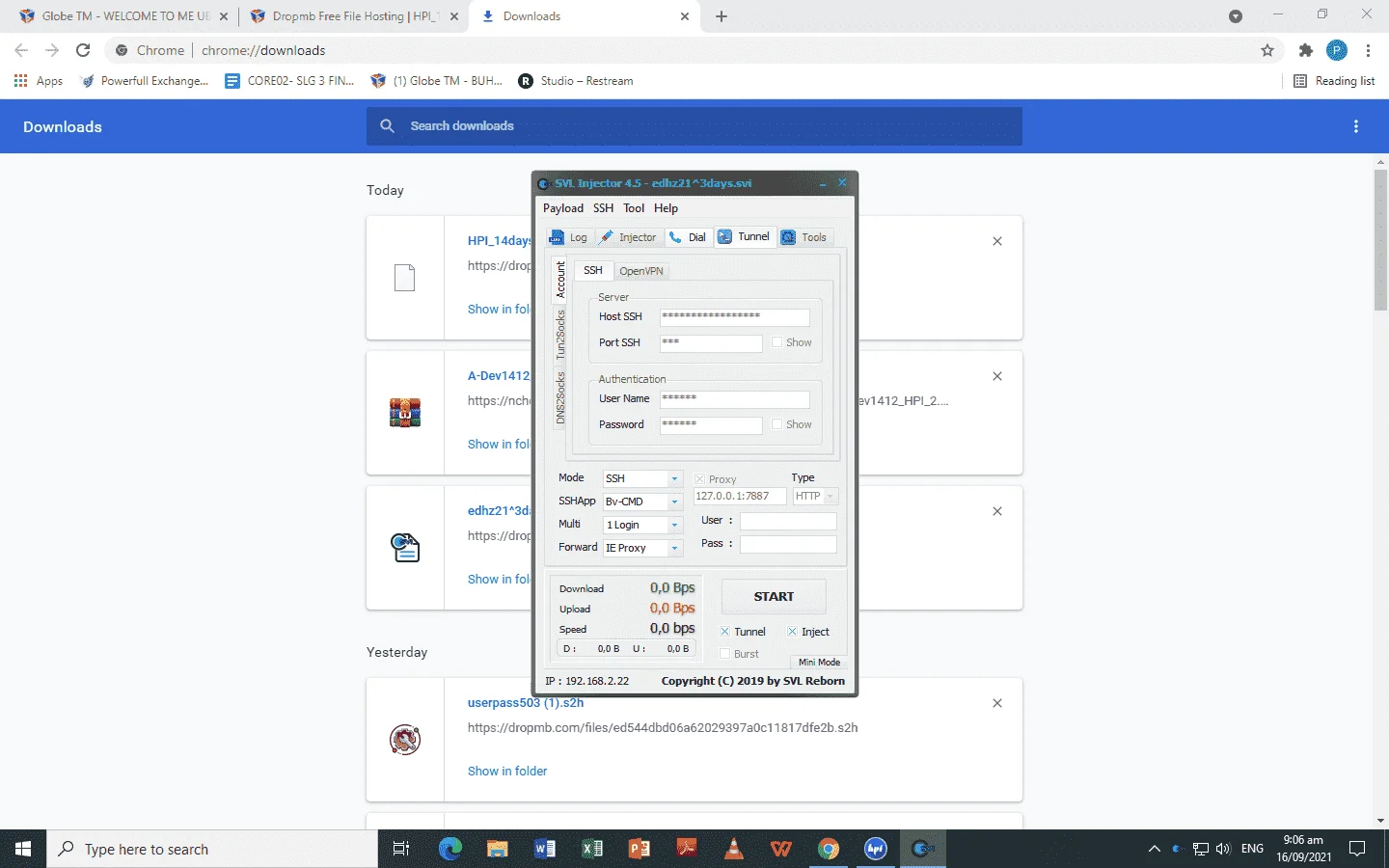Viewport: 1389px width, 868px height.
Task: Go back in Chrome
Action: [21, 50]
